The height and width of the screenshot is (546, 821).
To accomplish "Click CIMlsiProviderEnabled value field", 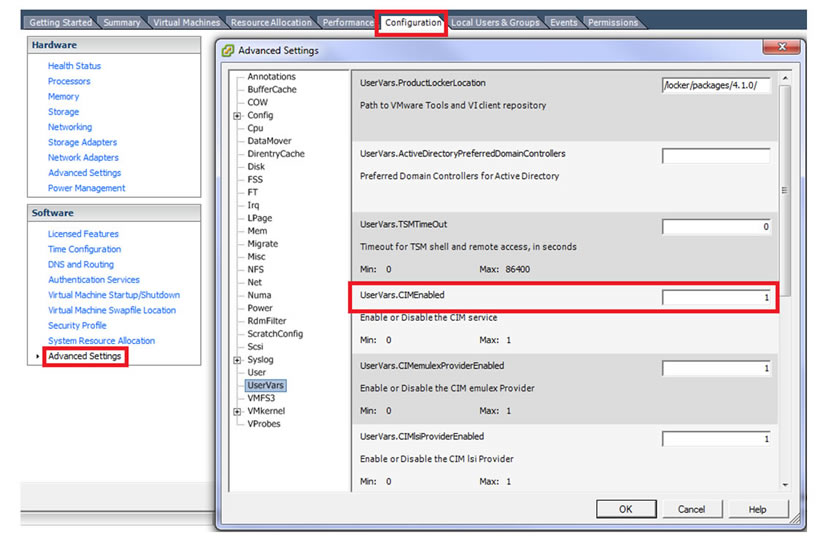I will click(716, 439).
